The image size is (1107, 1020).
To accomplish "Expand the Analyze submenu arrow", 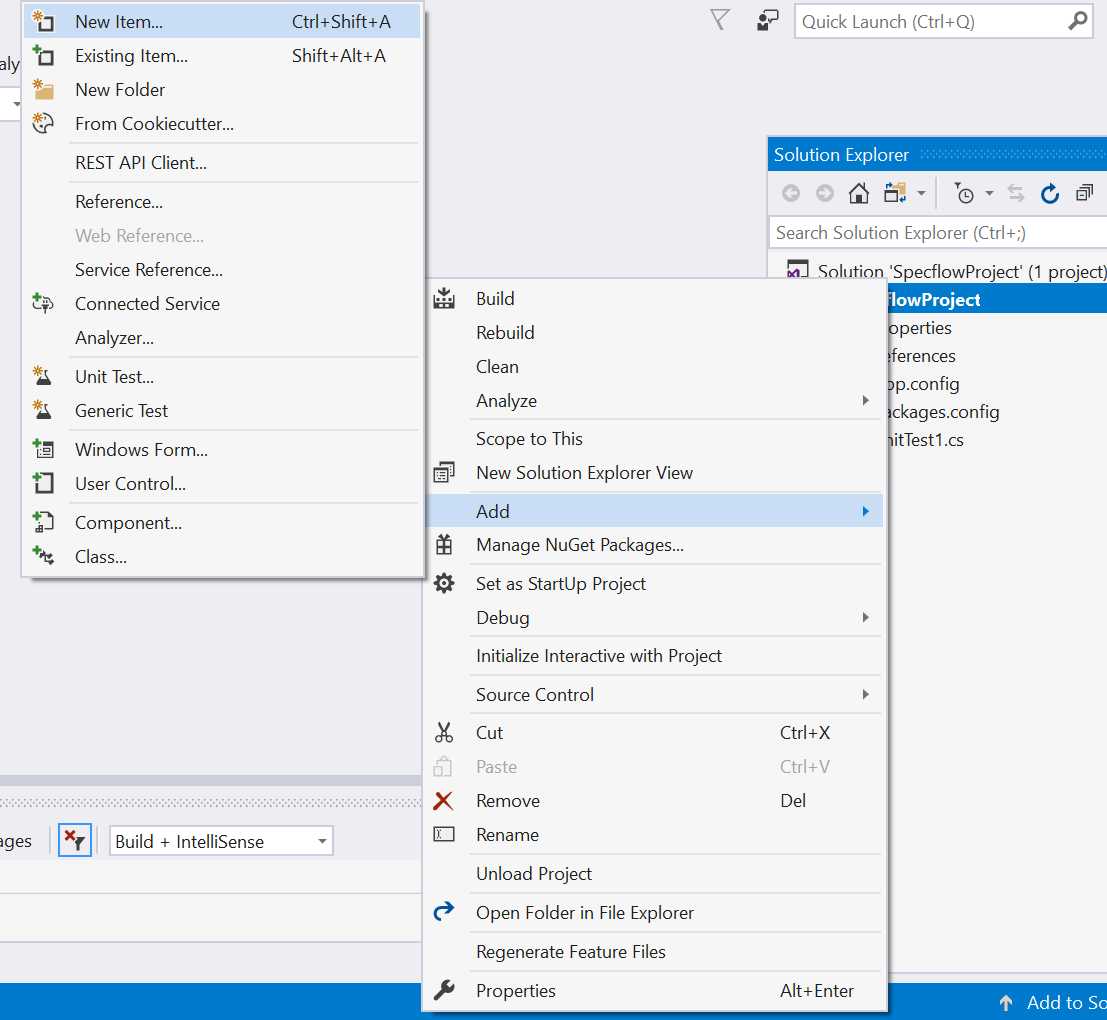I will [866, 401].
